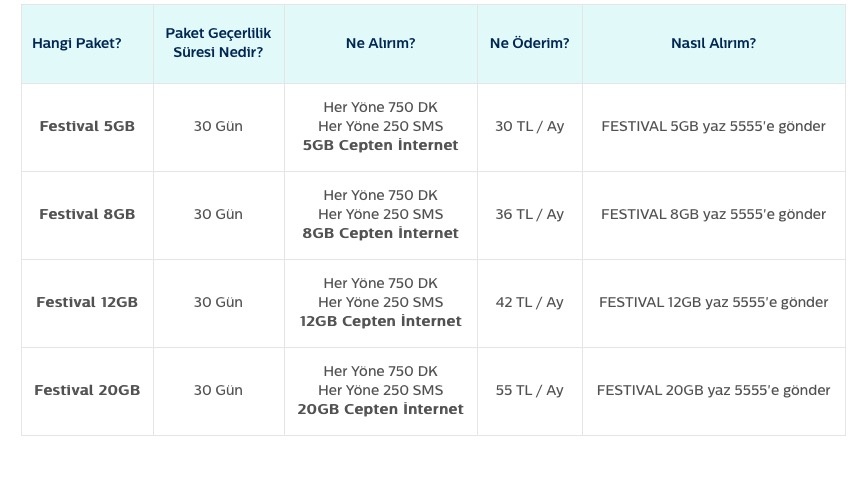Select "FESTIVAL 12GB yaz 5555'e gönder" instruction
The width and height of the screenshot is (864, 486).
pos(713,302)
